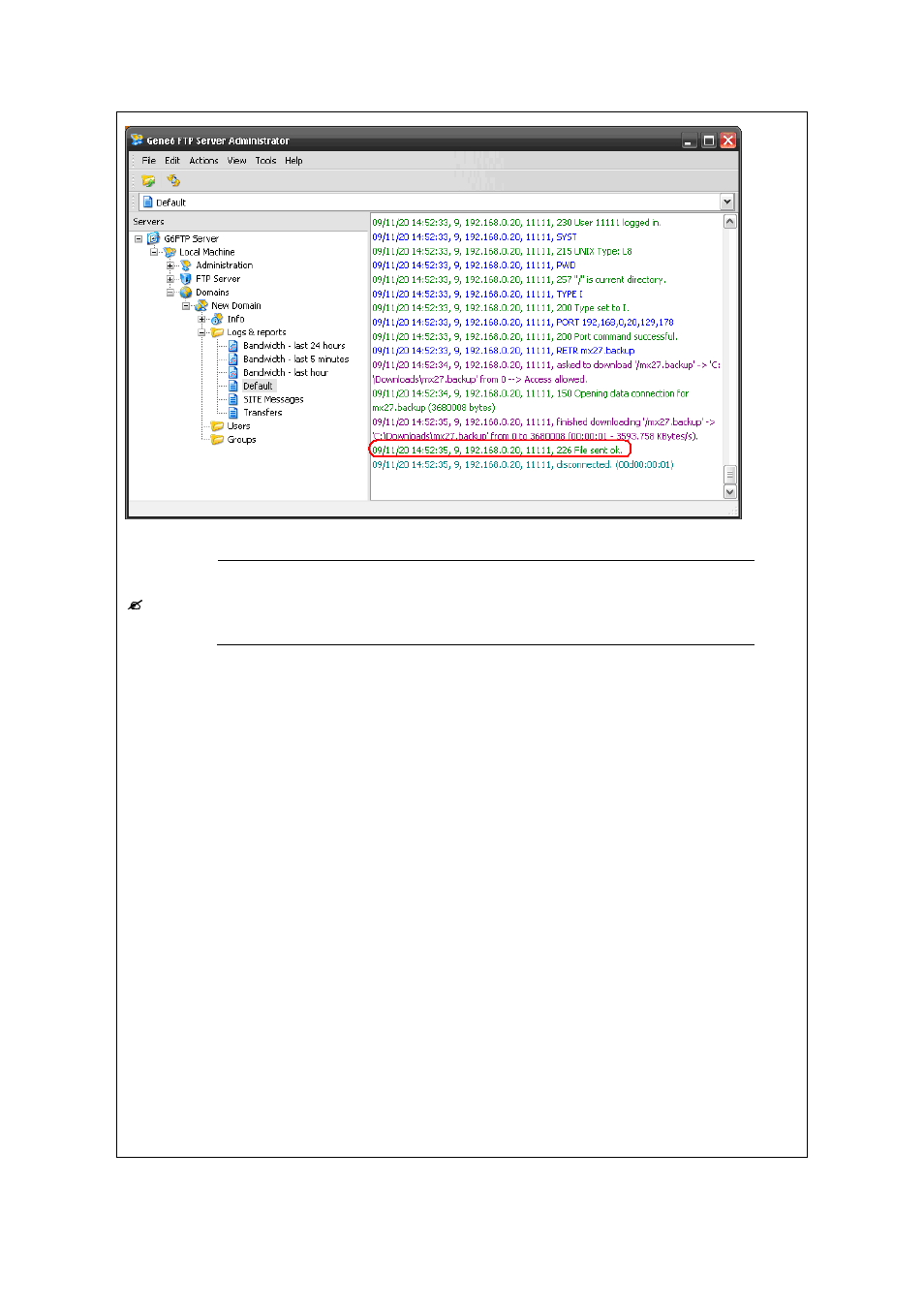Click the Logs & reports folder icon

tap(217, 332)
